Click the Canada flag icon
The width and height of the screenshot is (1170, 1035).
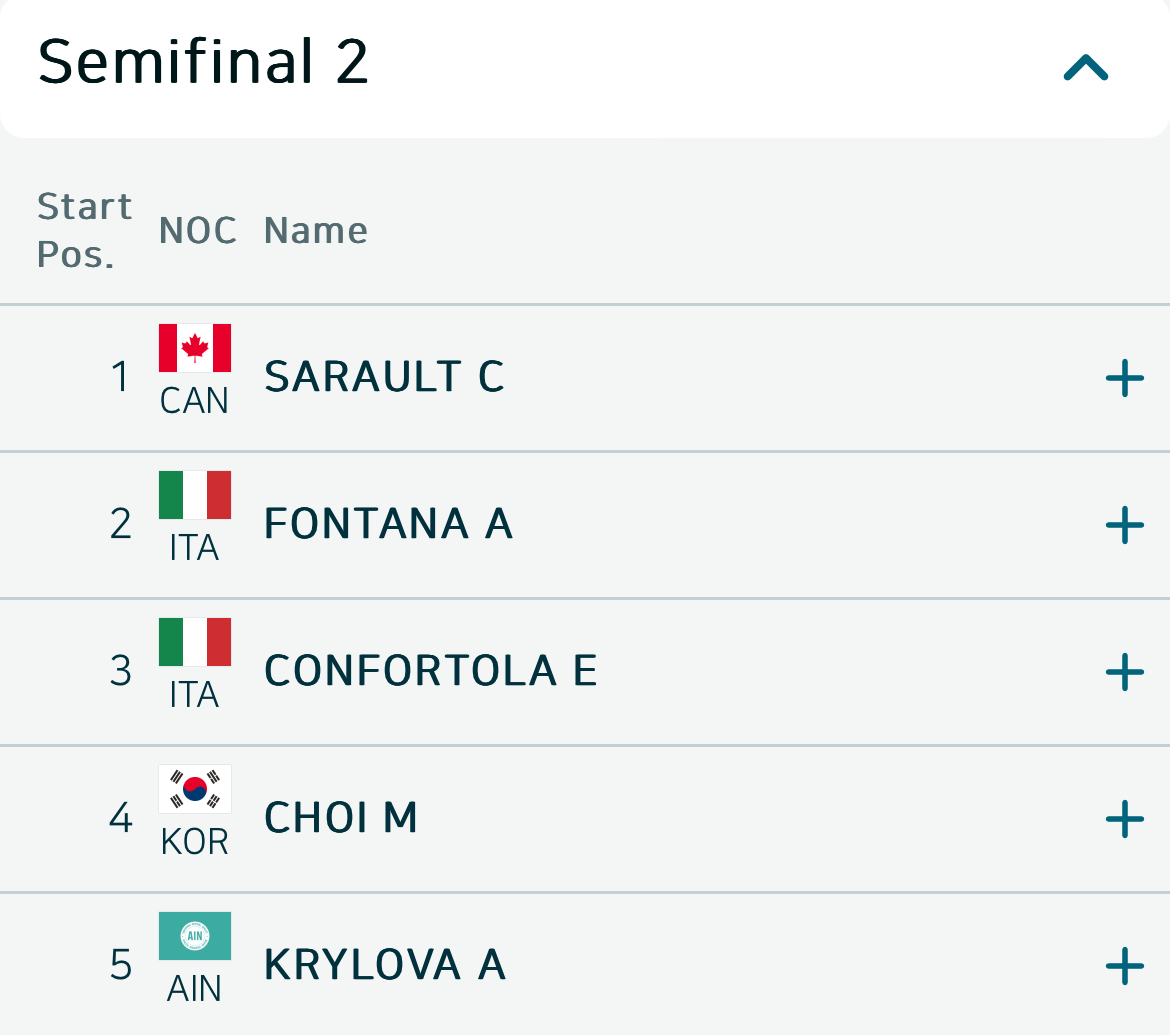coord(195,348)
